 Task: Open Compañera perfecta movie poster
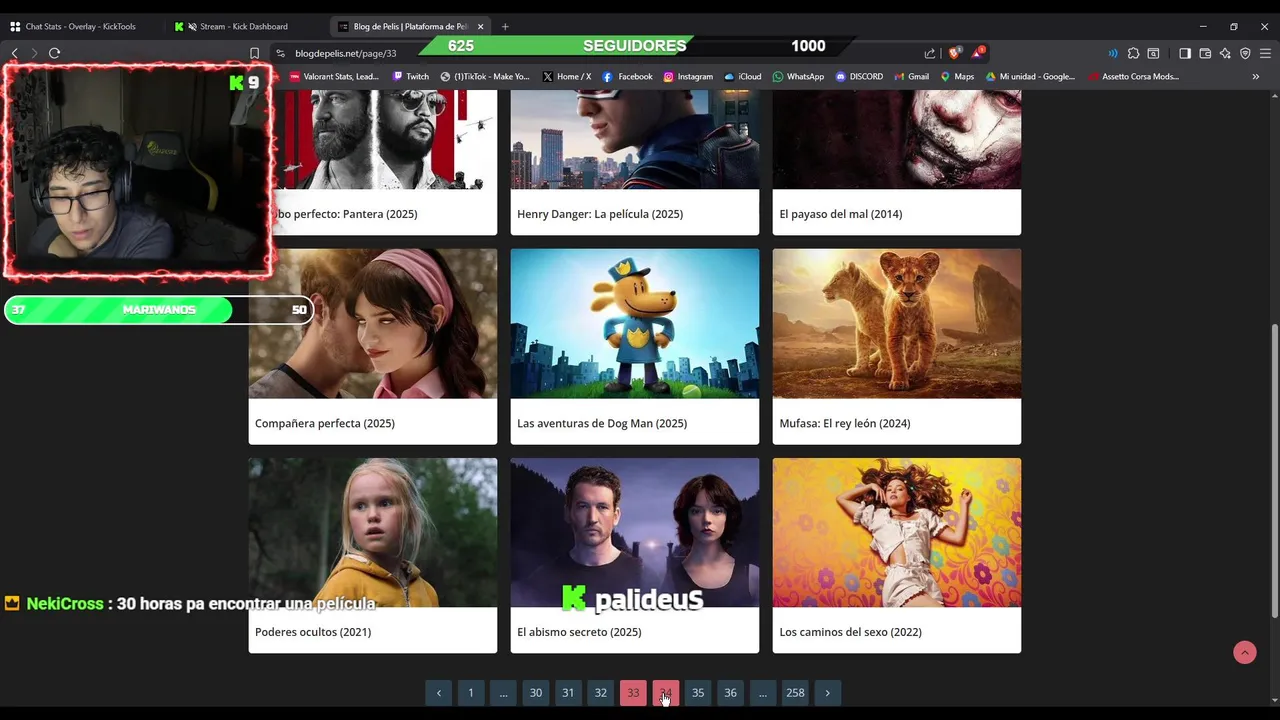click(373, 323)
